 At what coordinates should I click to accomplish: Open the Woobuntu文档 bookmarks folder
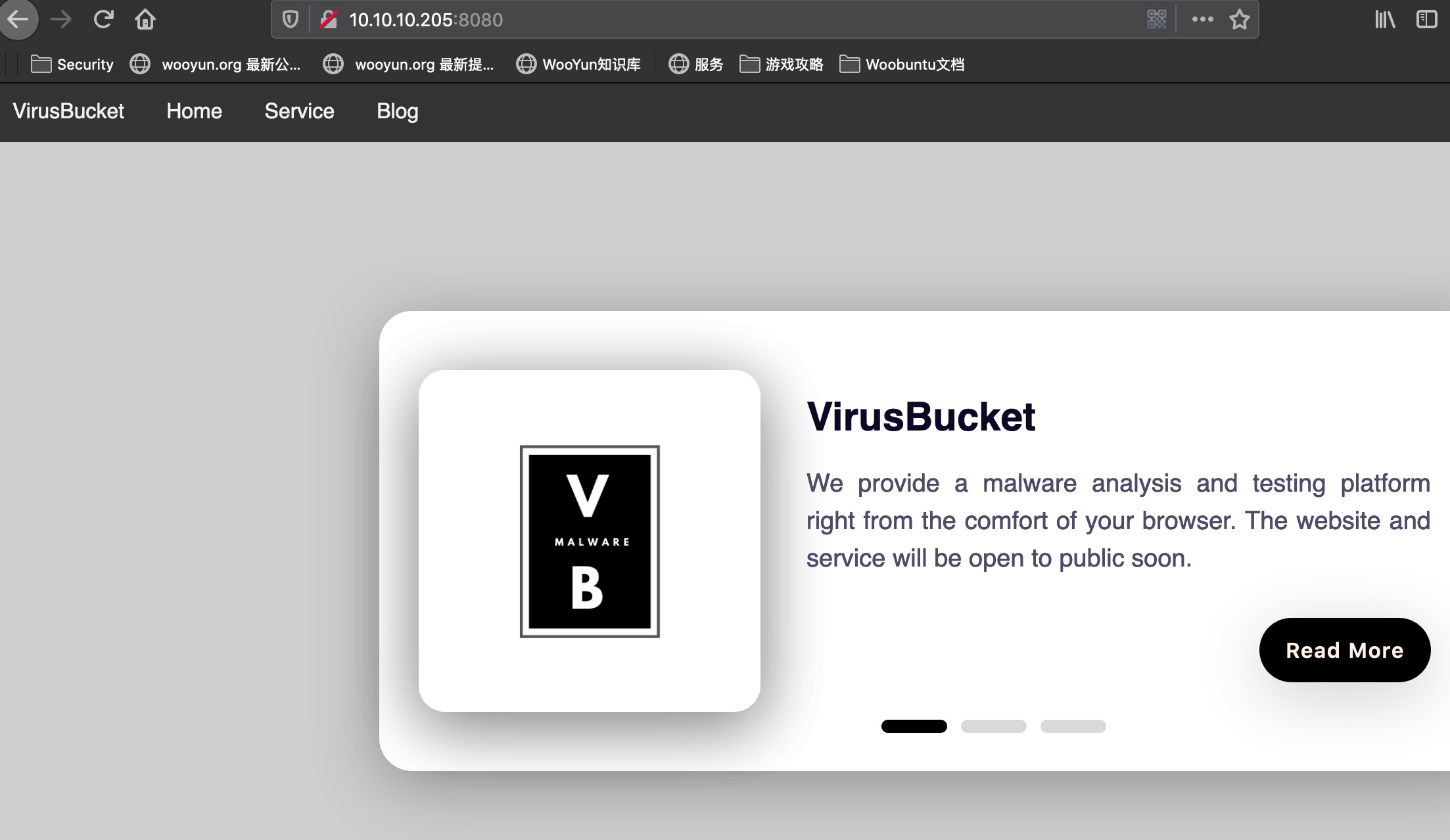pos(902,64)
